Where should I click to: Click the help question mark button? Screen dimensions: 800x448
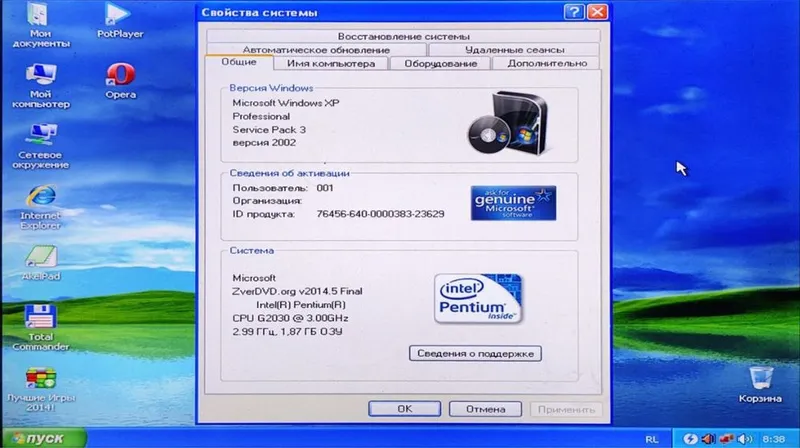(x=574, y=12)
